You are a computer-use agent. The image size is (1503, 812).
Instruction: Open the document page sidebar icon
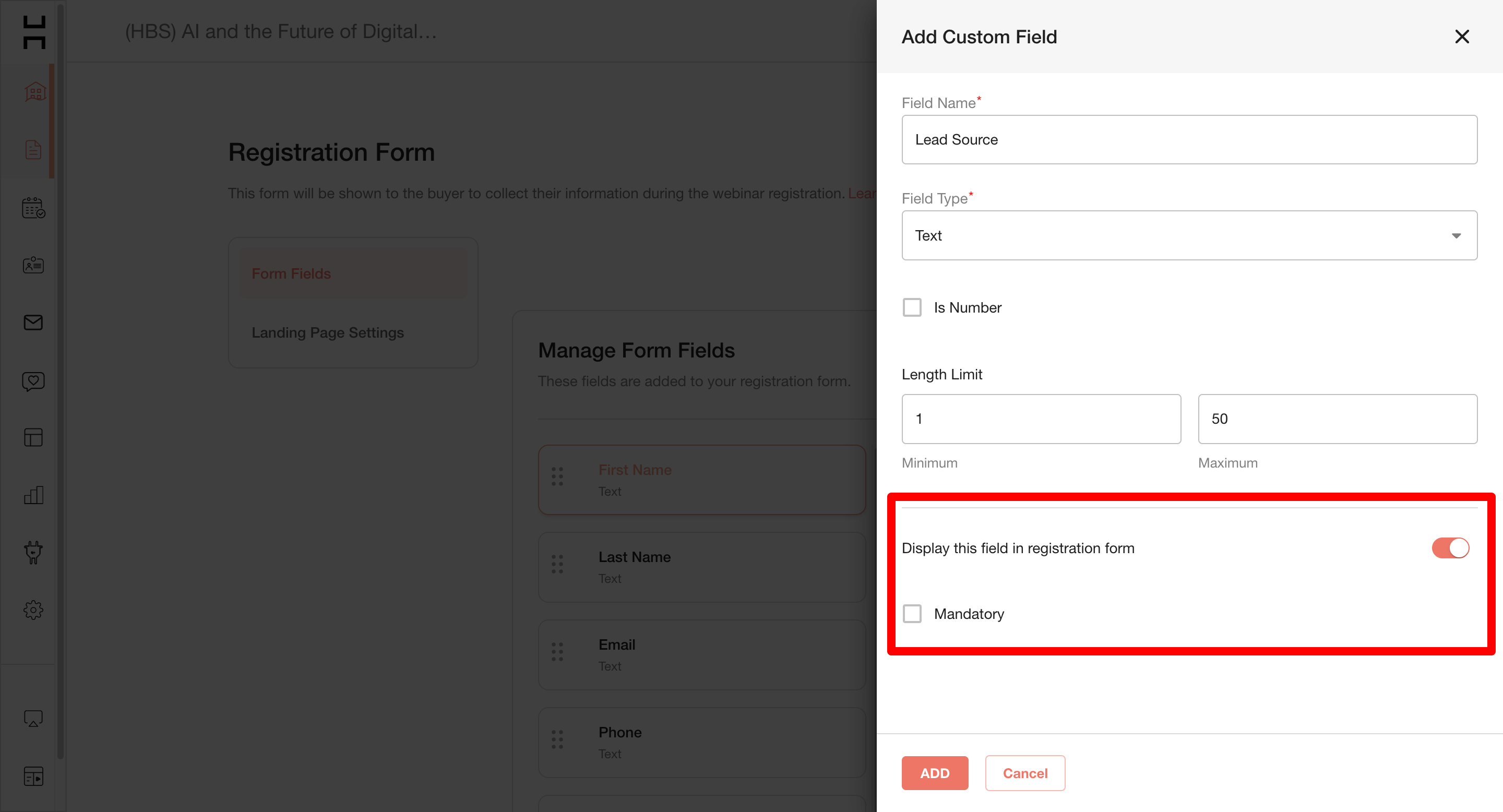click(x=33, y=149)
